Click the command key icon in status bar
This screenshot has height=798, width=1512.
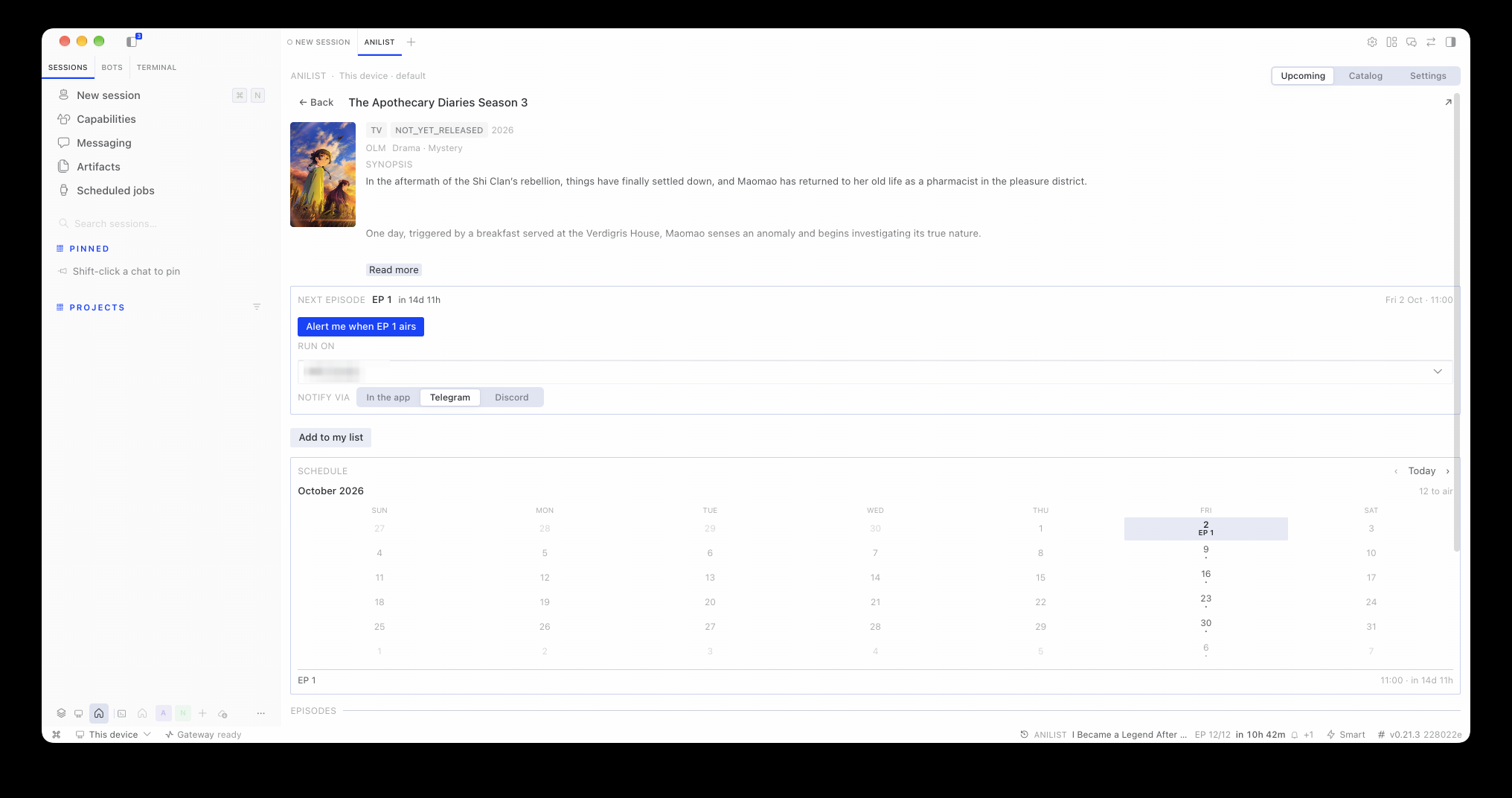tap(57, 735)
